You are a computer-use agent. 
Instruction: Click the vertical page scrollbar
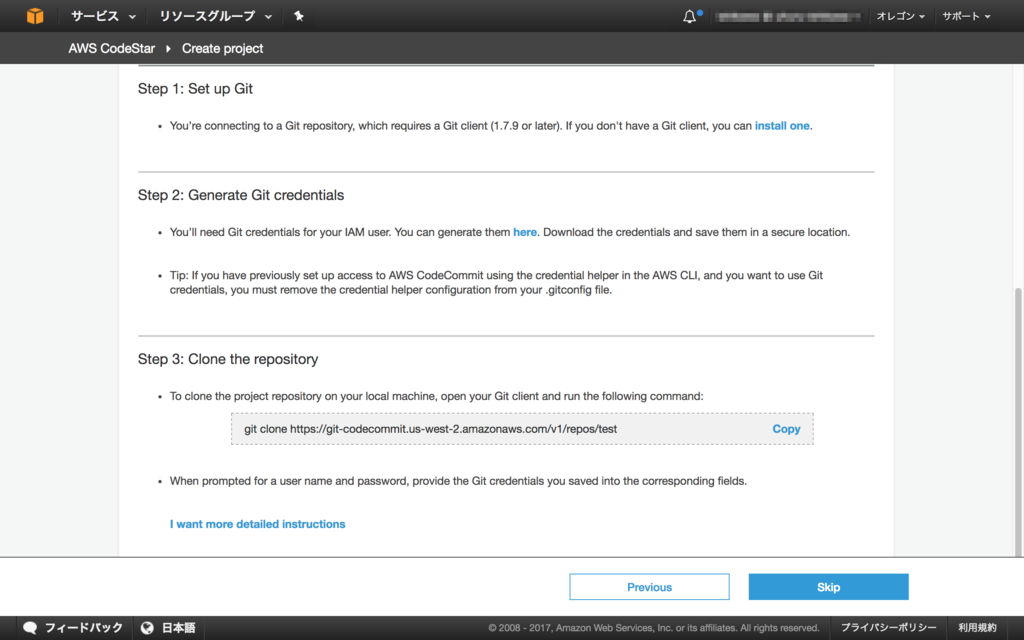[1018, 421]
